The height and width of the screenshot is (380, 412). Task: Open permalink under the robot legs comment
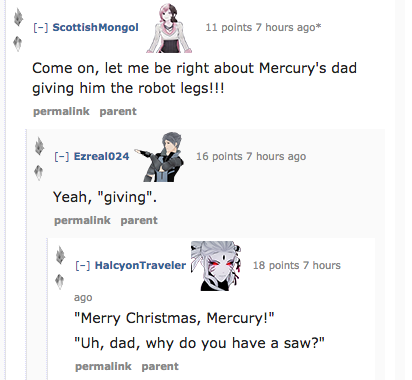pos(61,111)
